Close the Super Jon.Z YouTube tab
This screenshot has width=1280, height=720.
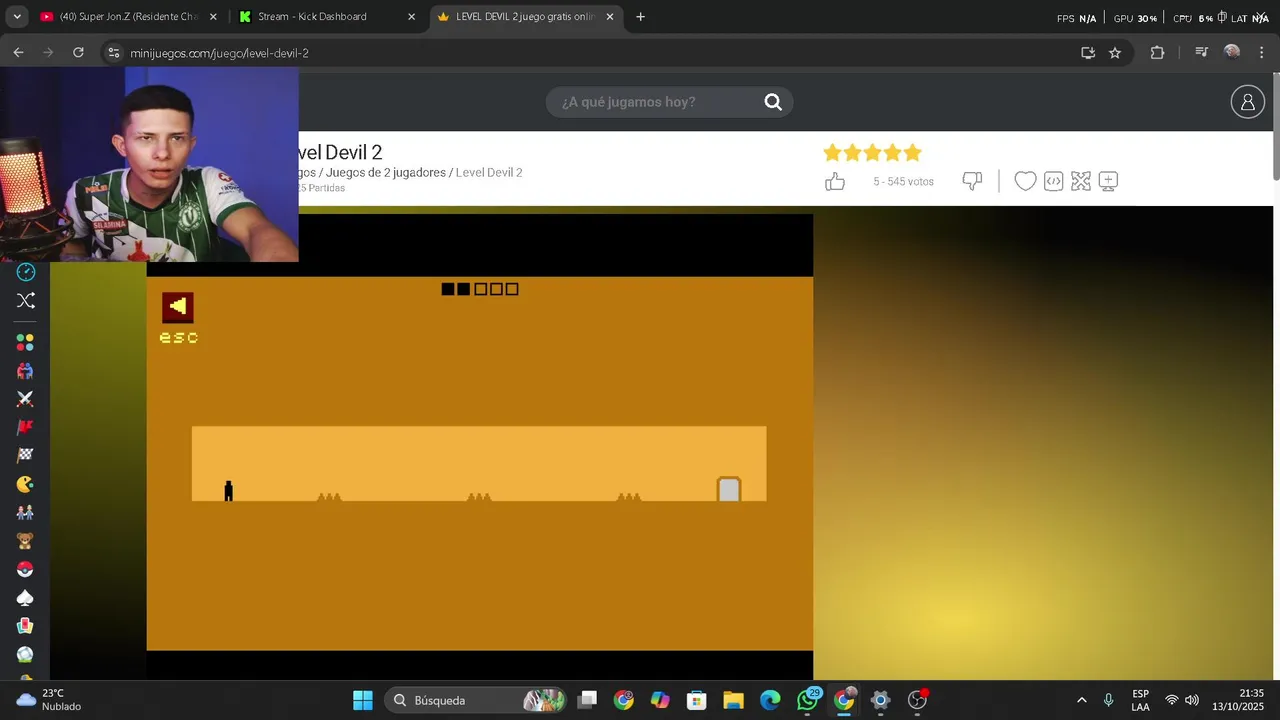pos(213,17)
